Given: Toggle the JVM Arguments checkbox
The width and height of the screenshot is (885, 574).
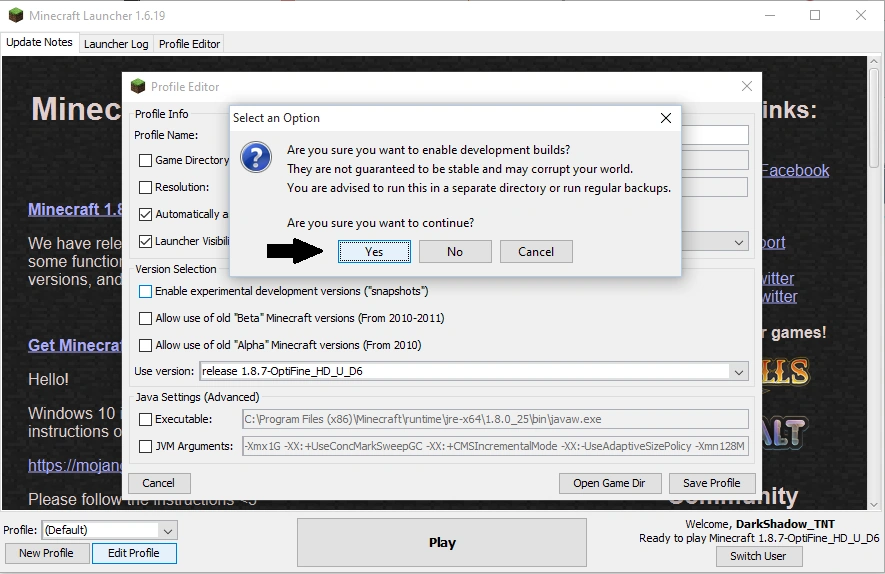Looking at the screenshot, I should tap(145, 446).
